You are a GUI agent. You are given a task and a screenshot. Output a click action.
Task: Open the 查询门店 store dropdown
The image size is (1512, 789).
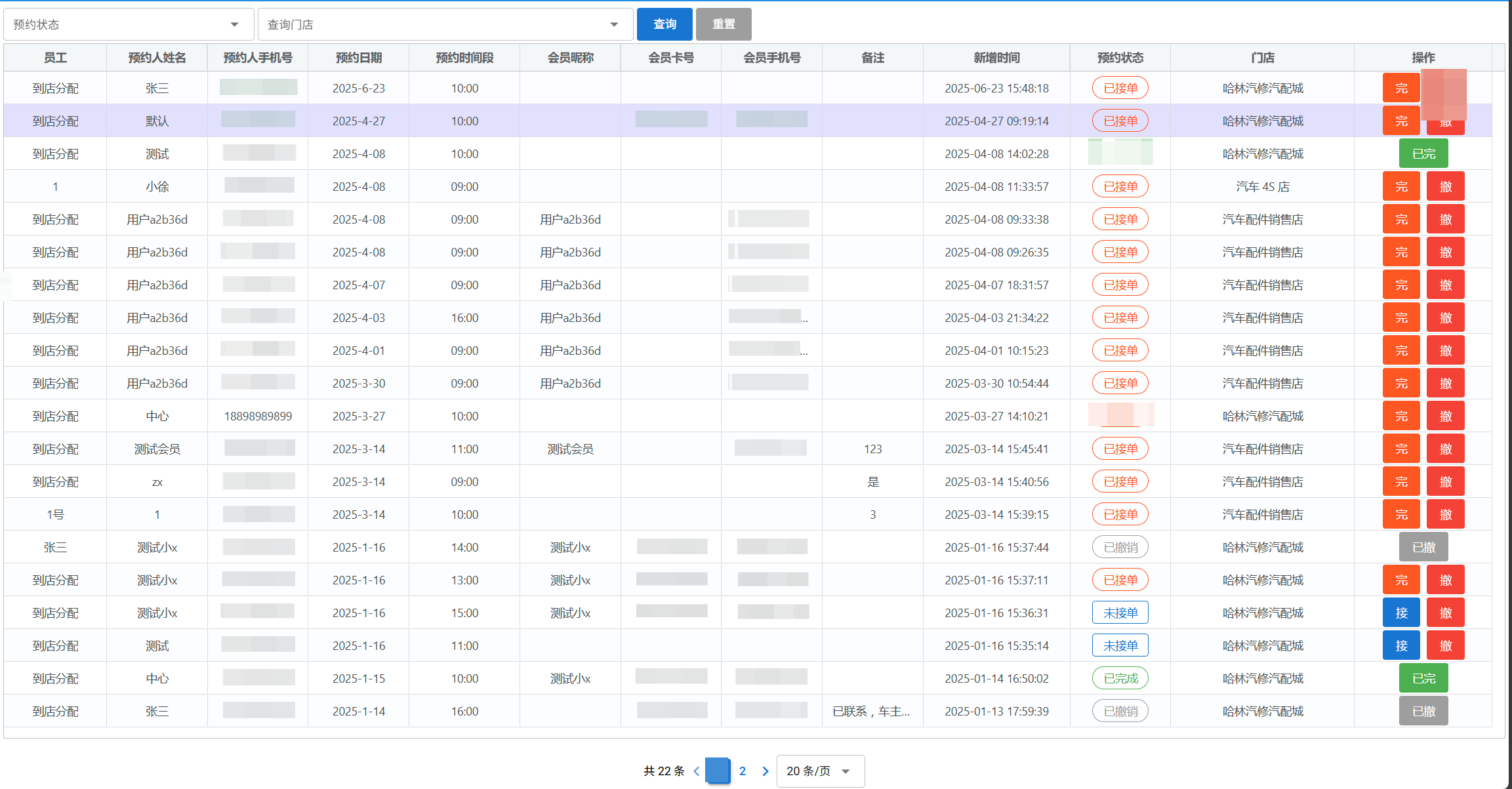445,24
